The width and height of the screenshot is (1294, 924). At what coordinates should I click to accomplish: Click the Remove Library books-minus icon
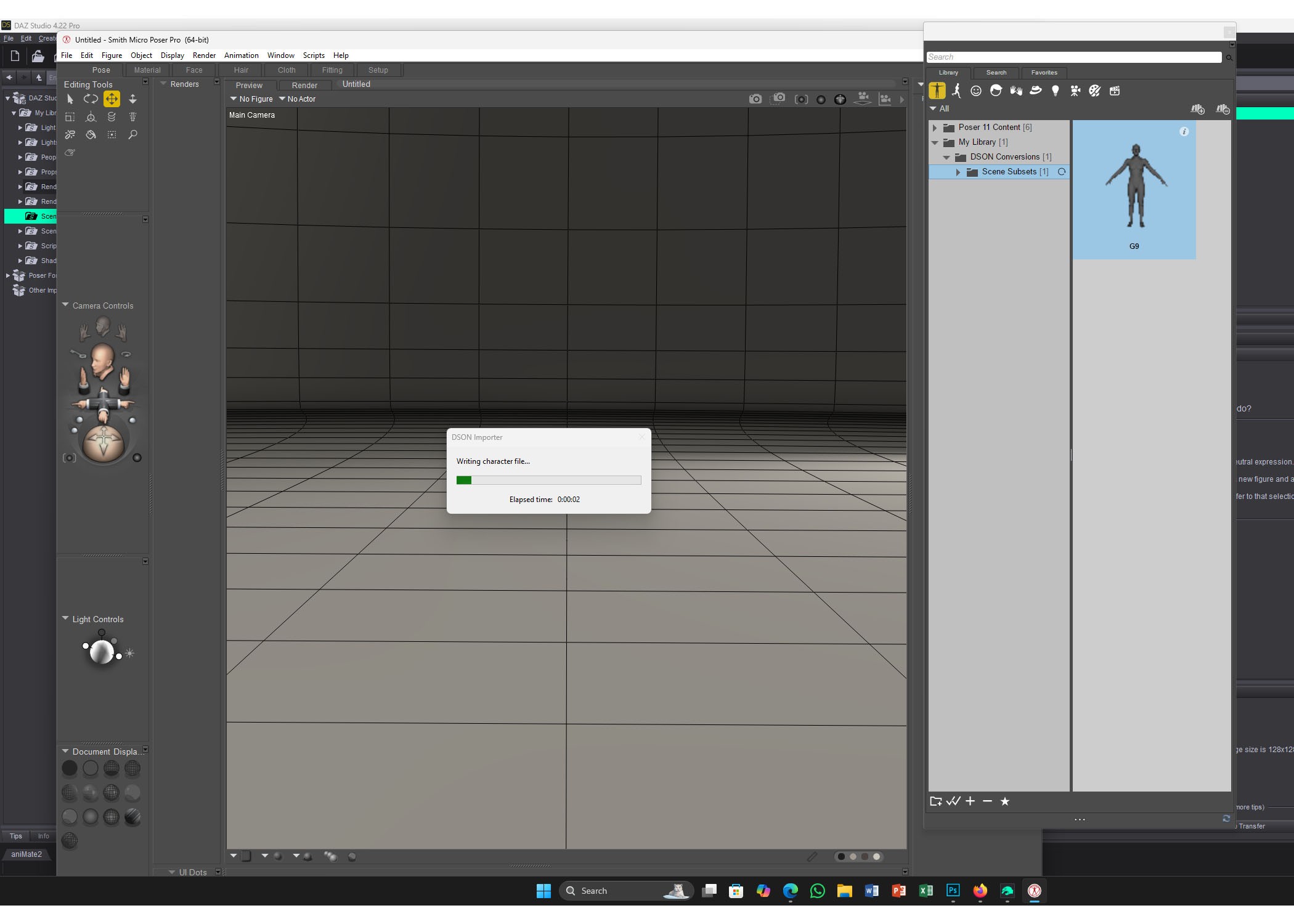point(1223,109)
